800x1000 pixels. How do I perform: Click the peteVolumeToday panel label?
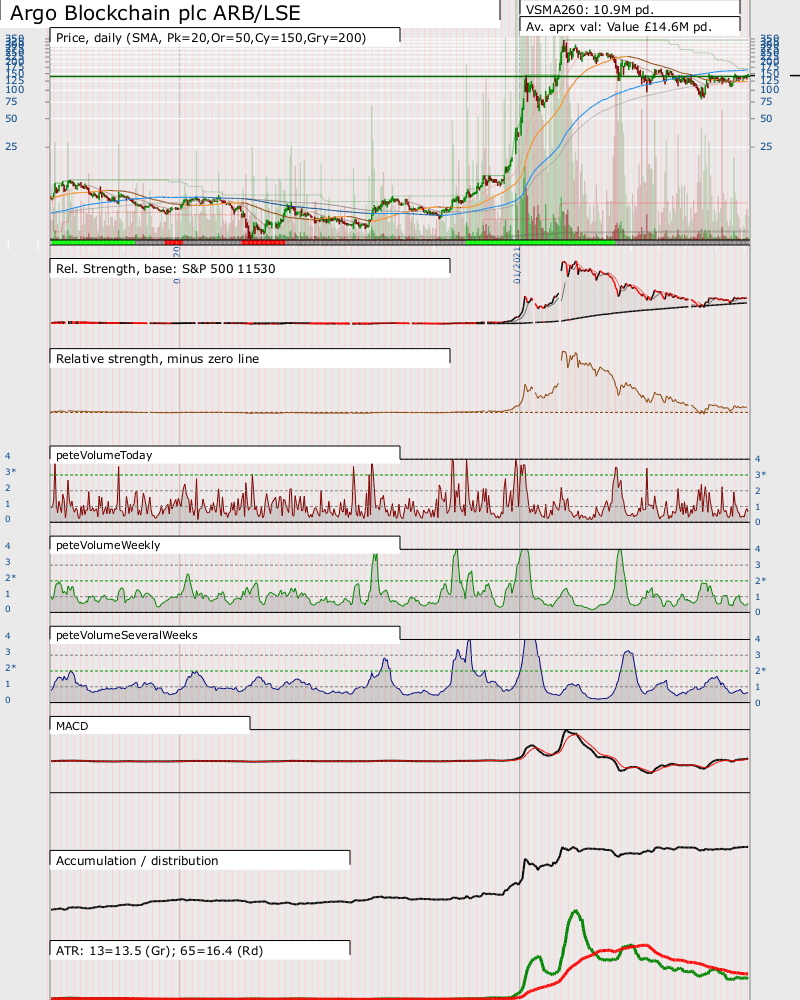[104, 455]
